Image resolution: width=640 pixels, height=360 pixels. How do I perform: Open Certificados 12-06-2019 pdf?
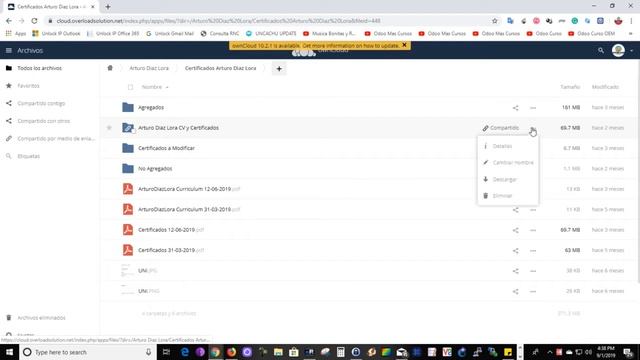click(x=171, y=230)
